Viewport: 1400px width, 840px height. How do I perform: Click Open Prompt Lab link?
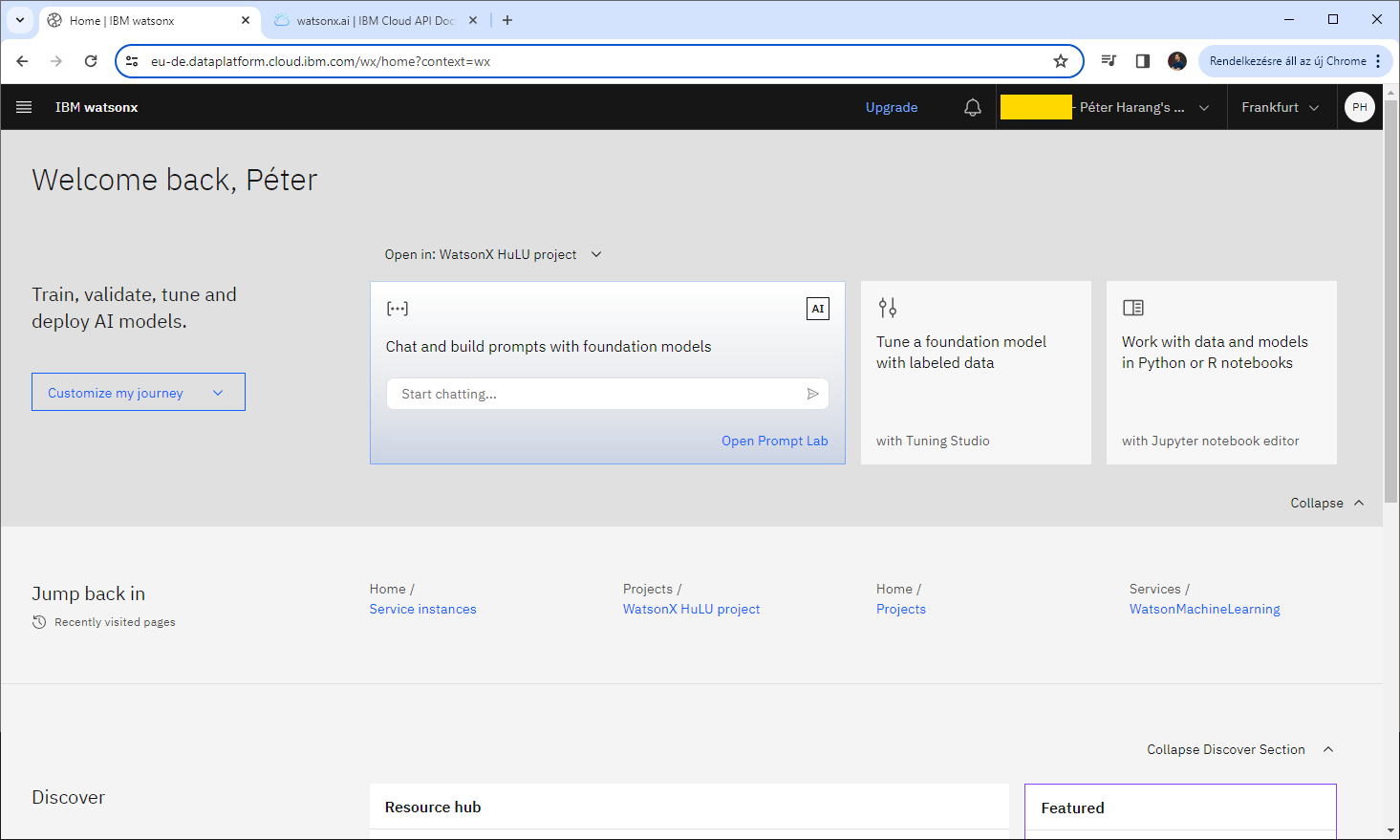[775, 441]
